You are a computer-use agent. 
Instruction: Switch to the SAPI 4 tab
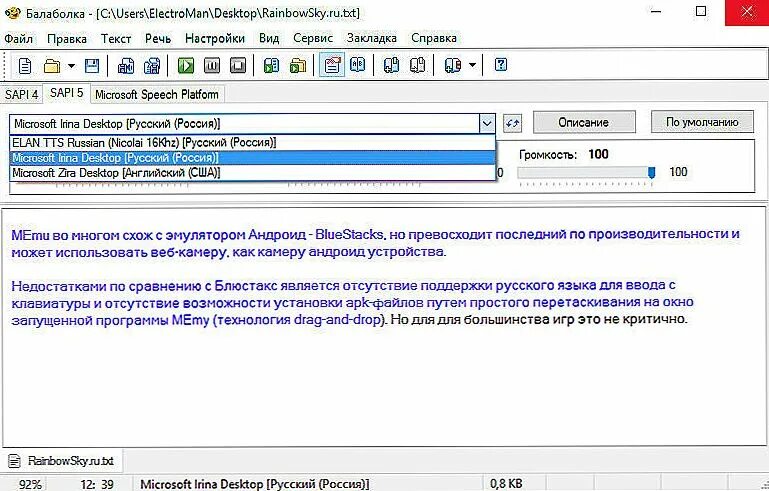[22, 94]
